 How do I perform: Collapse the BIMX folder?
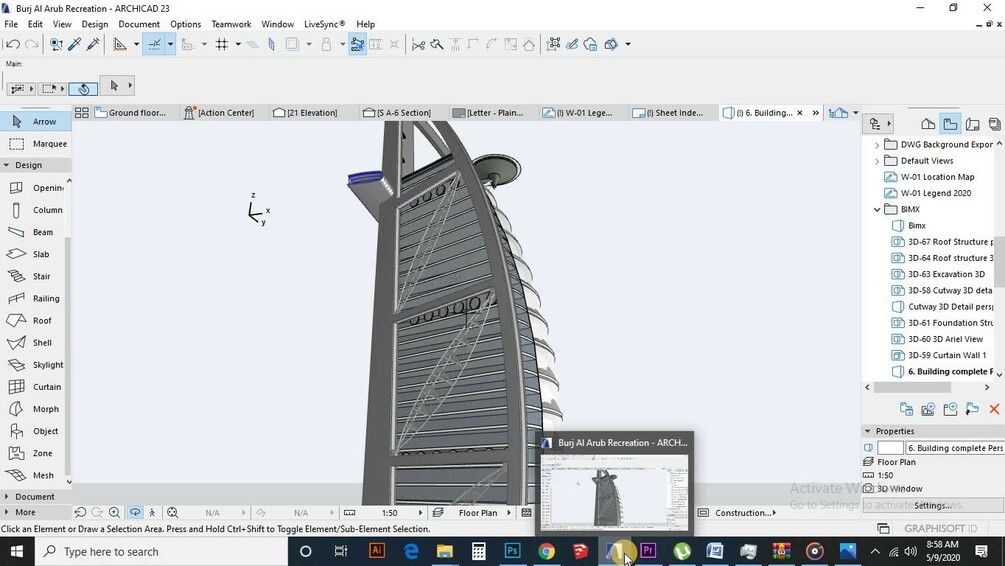pyautogui.click(x=877, y=209)
